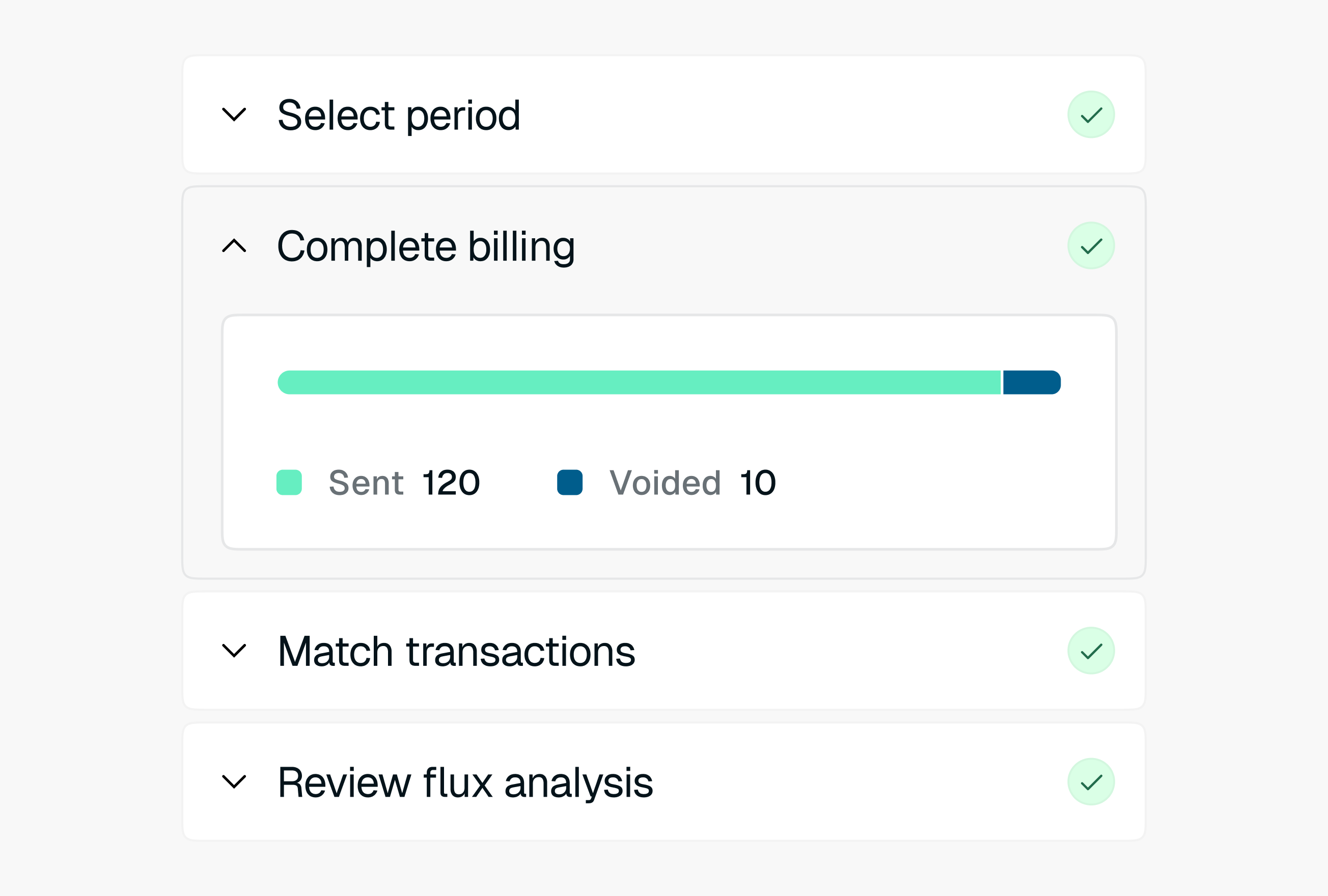Expand the Select period section chevron

click(234, 114)
